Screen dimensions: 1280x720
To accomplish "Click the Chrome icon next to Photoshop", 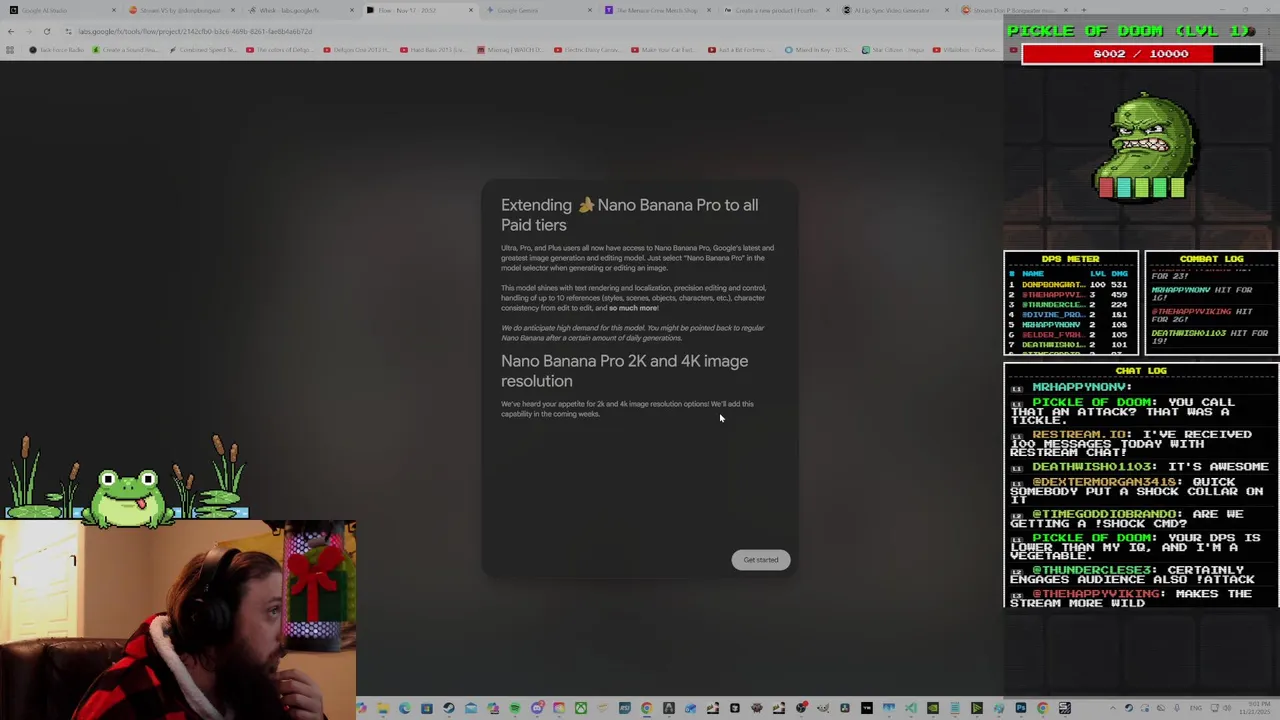I will point(1043,709).
